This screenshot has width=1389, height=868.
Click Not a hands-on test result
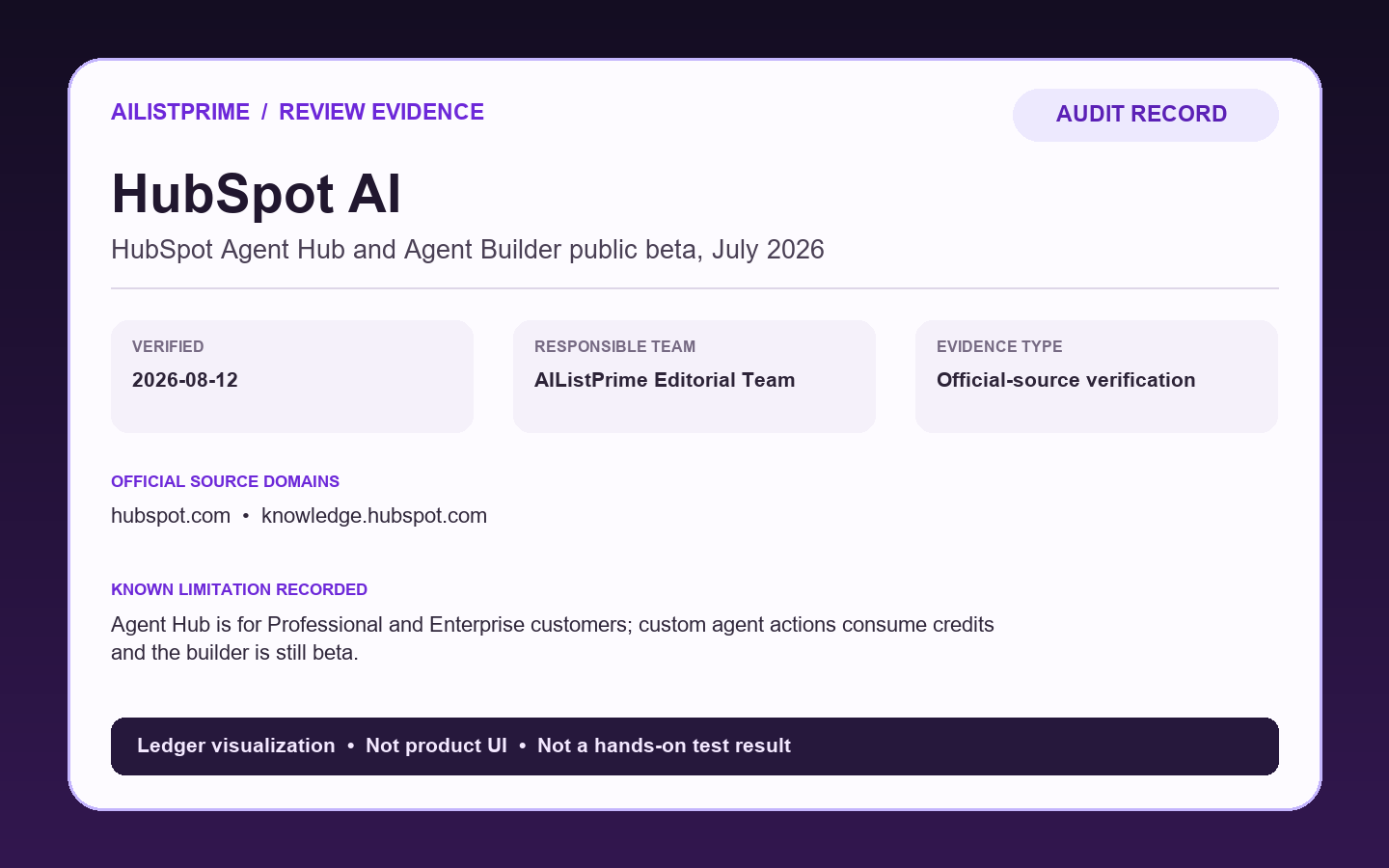tap(664, 746)
